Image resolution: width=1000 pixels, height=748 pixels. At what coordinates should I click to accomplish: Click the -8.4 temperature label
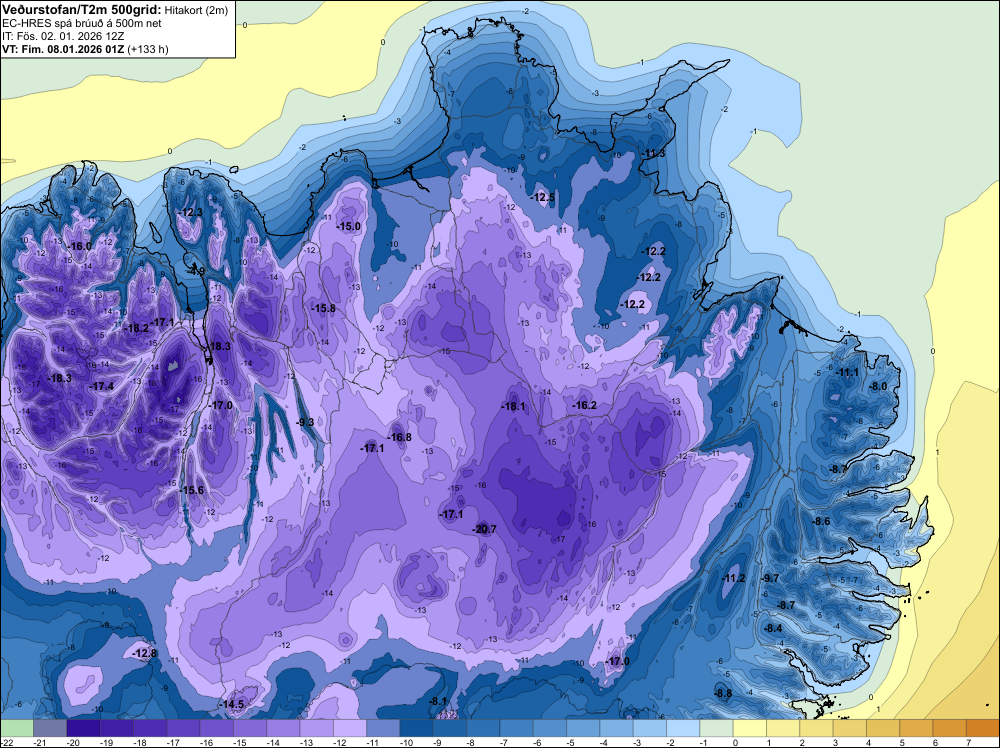pos(773,629)
